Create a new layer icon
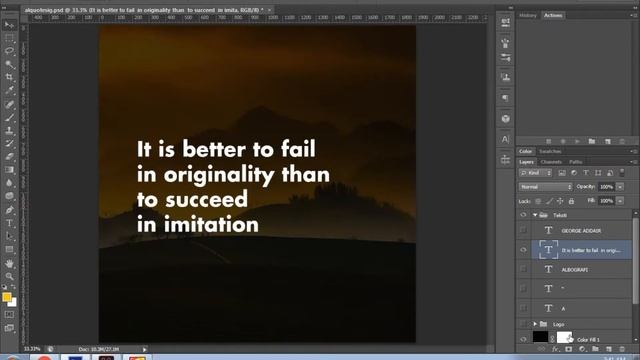Viewport: 640px width, 360px height. click(609, 349)
